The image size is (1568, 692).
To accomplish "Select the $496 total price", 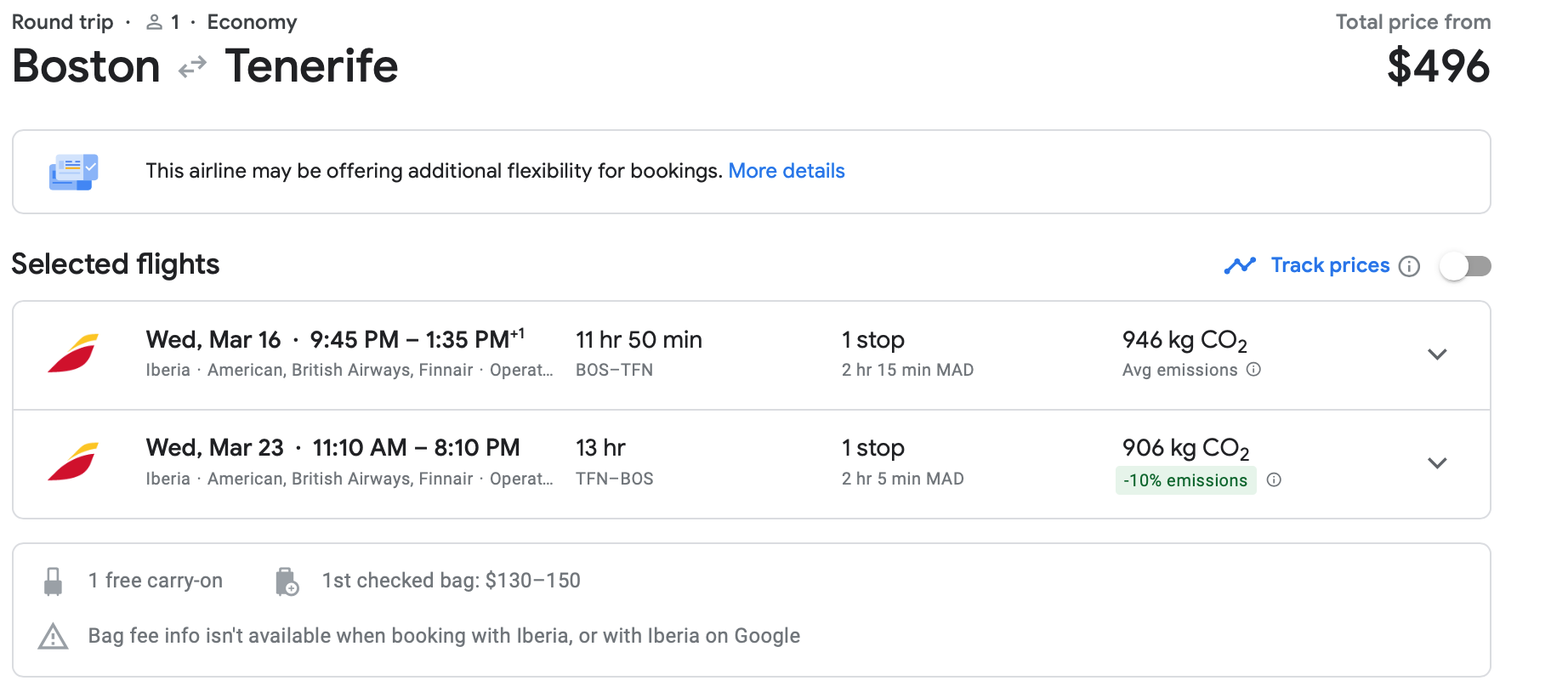I will tap(1438, 66).
